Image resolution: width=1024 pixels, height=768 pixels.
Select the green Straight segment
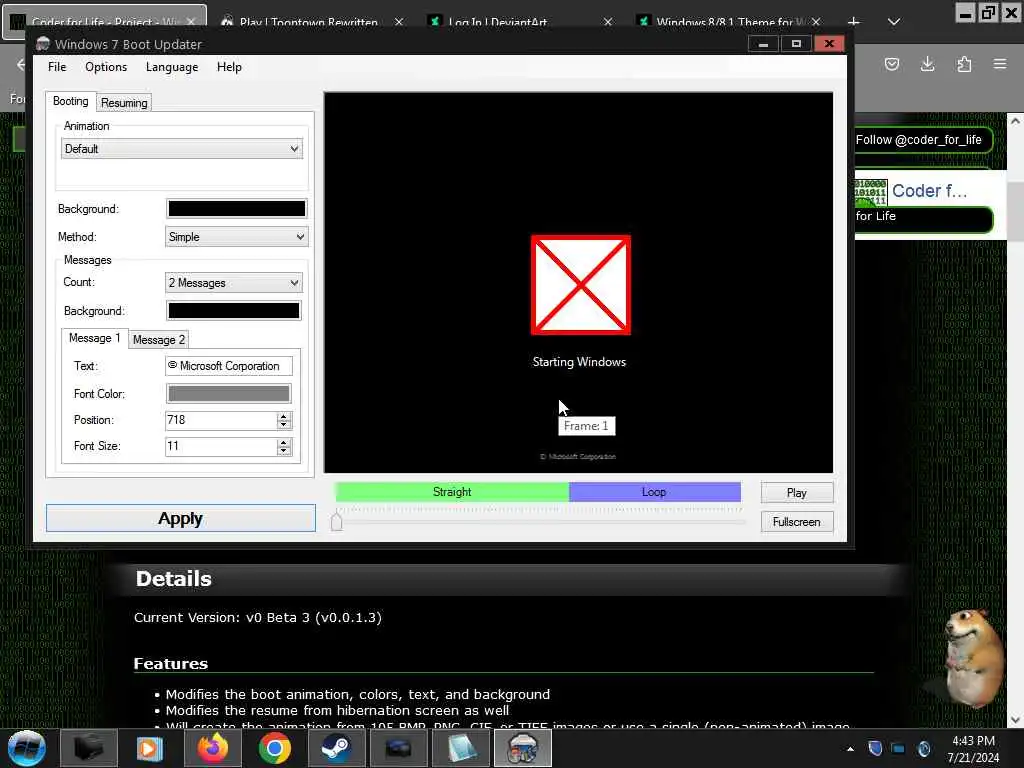452,492
